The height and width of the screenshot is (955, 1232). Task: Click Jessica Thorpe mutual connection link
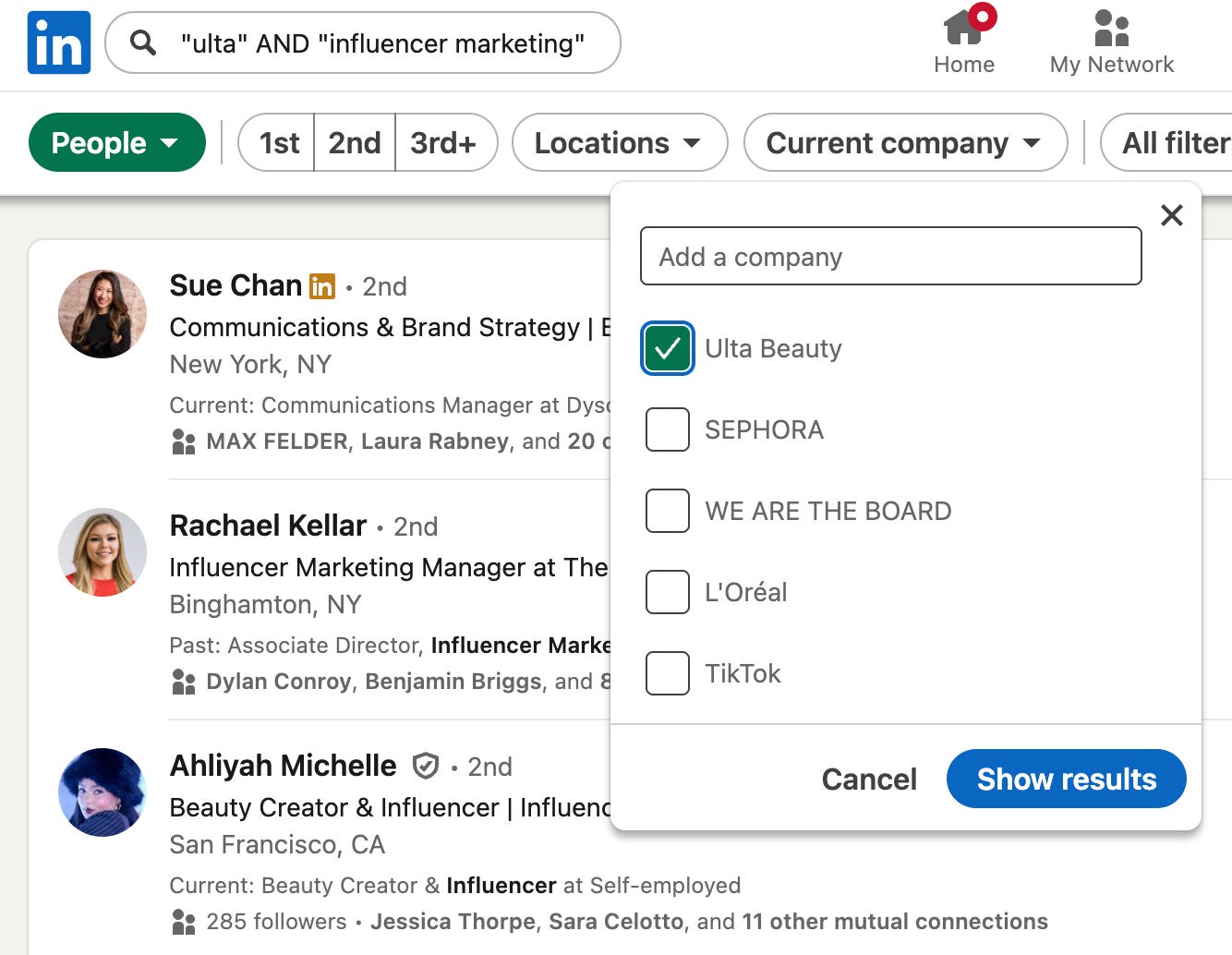pos(453,922)
